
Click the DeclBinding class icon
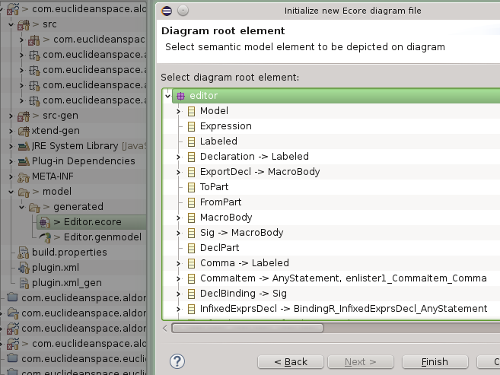pyautogui.click(x=191, y=294)
